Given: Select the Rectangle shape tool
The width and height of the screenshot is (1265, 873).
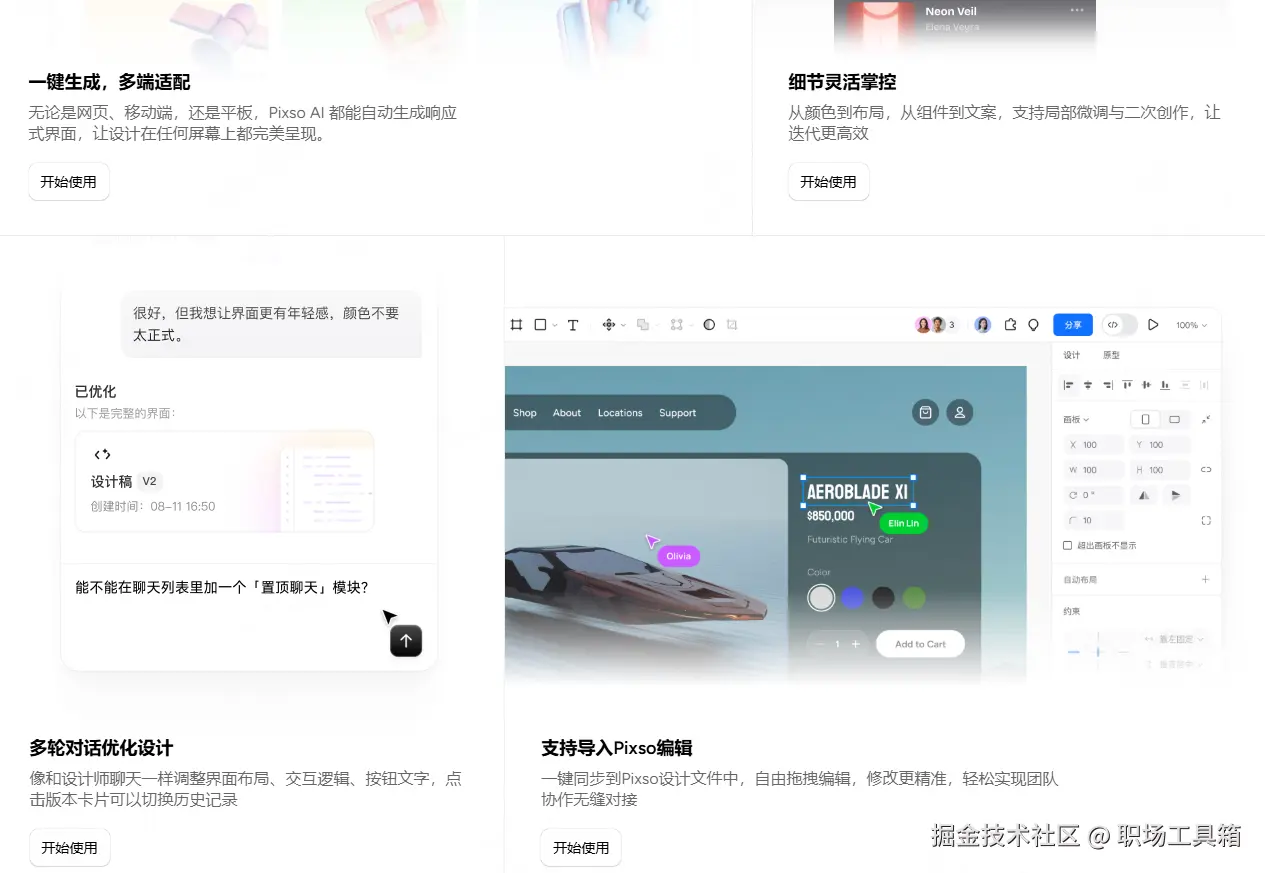Looking at the screenshot, I should click(541, 325).
